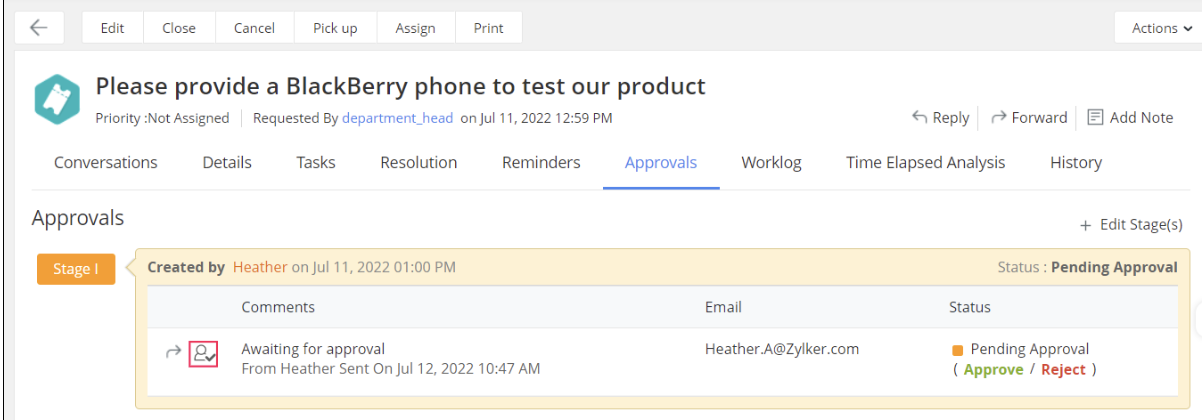The height and width of the screenshot is (420, 1202).
Task: Open the Actions dropdown
Action: (1160, 28)
